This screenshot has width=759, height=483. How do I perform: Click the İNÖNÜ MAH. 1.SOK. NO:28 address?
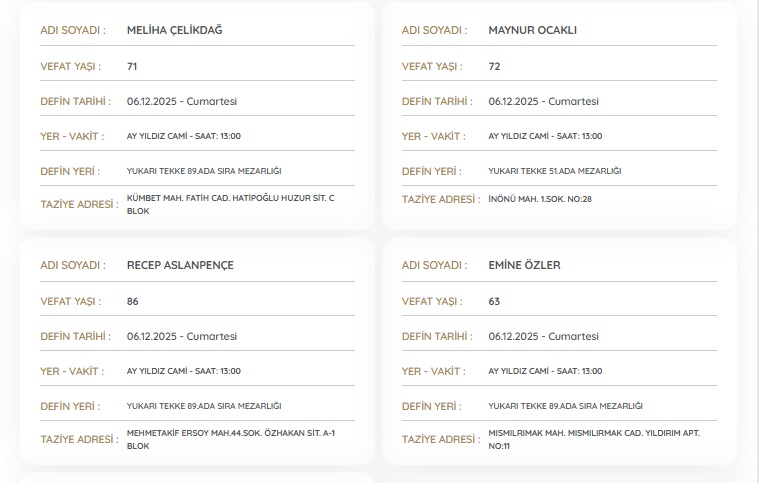(x=540, y=199)
